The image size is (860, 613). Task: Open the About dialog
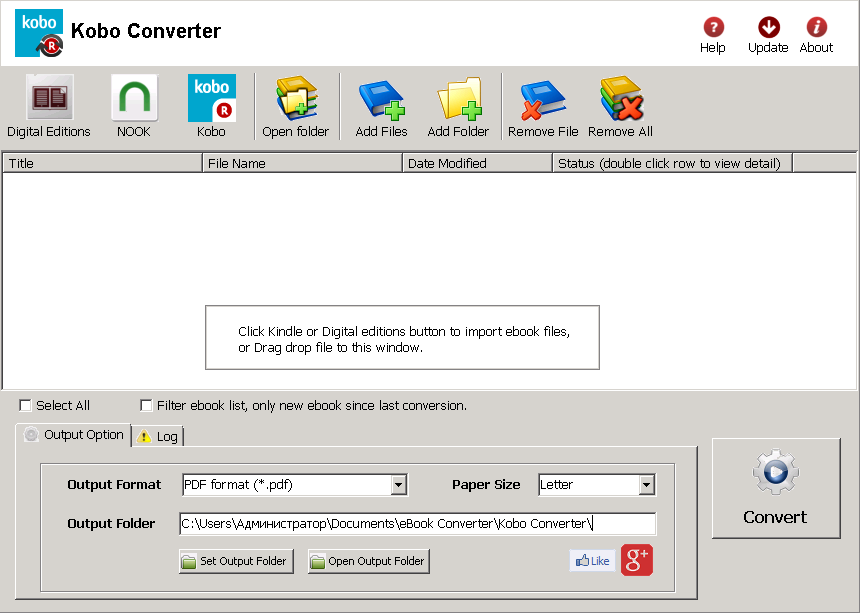pos(816,27)
